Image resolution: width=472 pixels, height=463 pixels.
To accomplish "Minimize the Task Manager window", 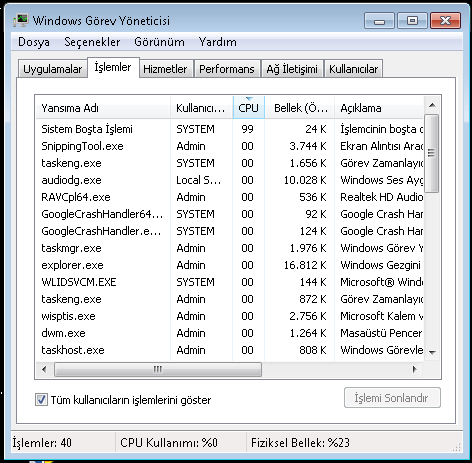I will pyautogui.click(x=379, y=21).
